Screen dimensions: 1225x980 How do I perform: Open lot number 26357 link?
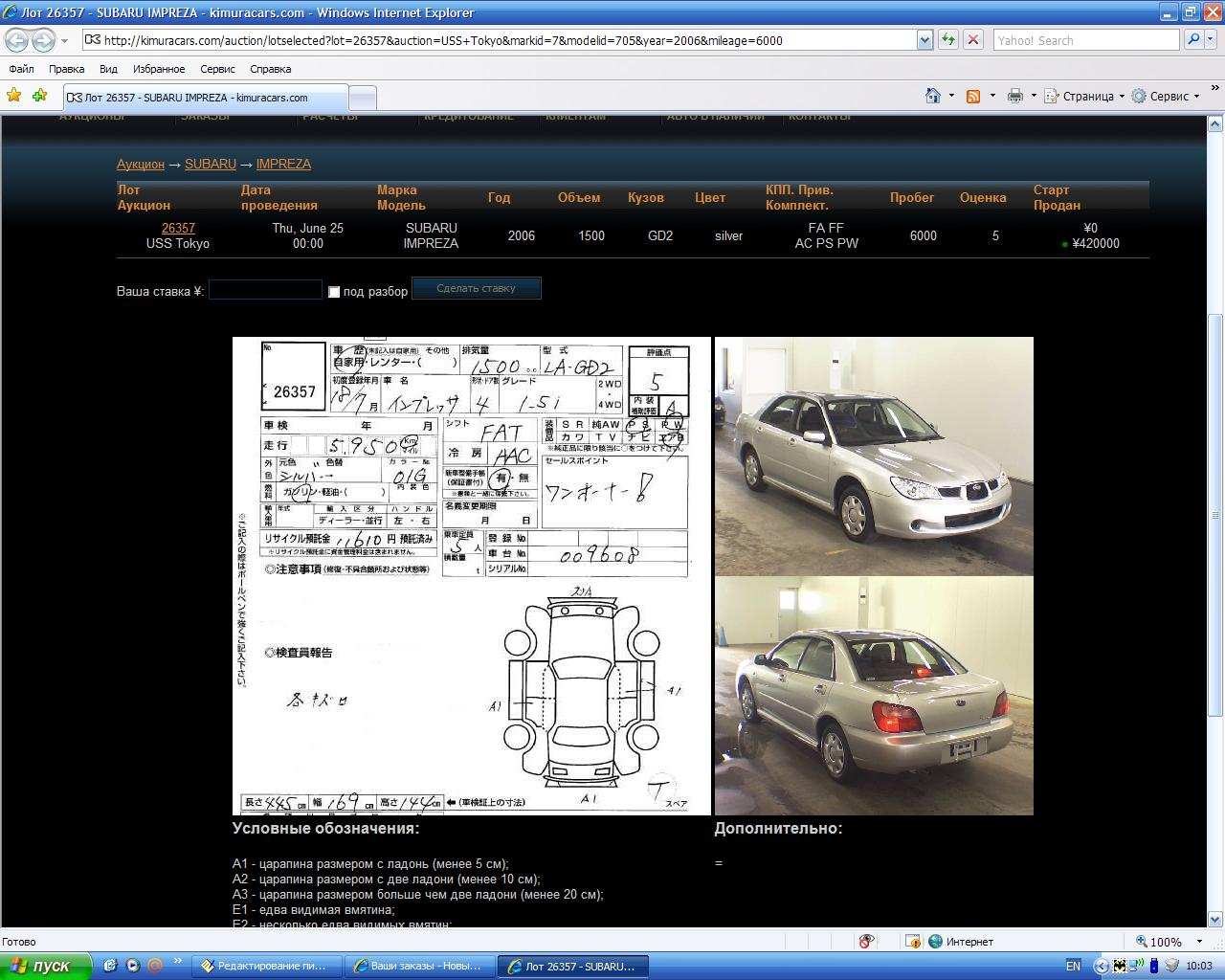[178, 228]
